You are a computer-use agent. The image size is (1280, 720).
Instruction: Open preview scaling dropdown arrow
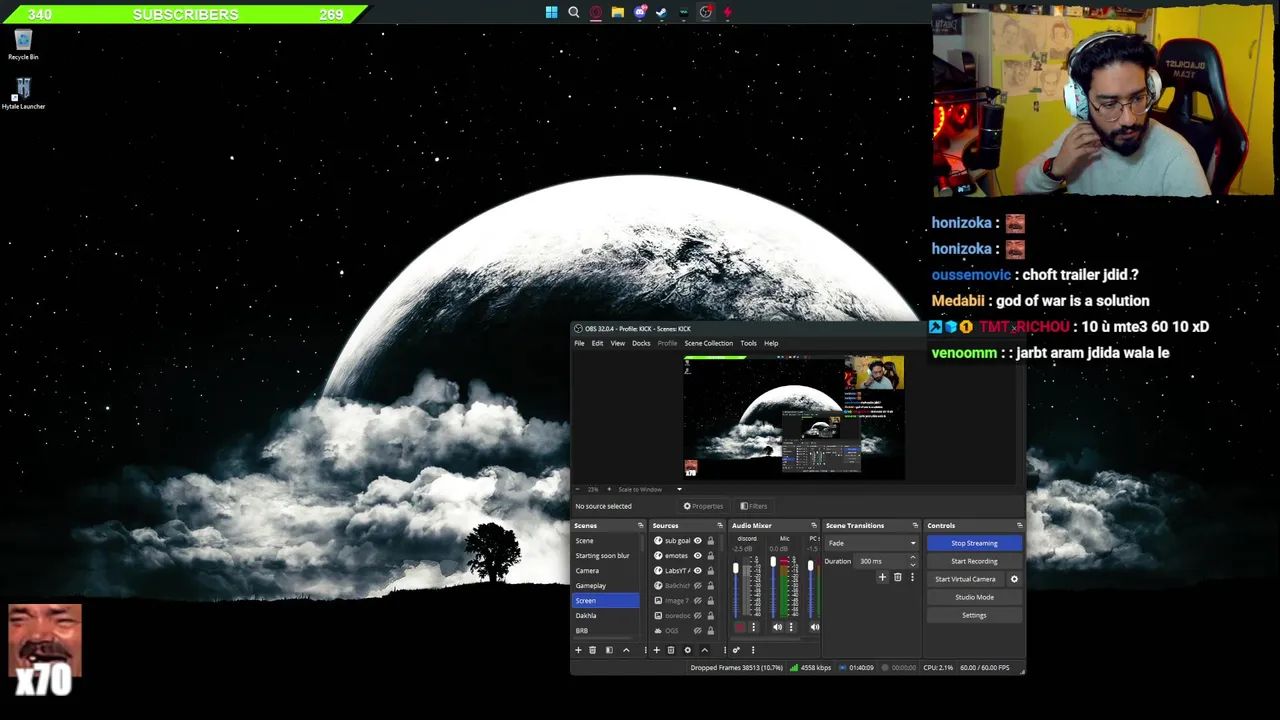[680, 489]
